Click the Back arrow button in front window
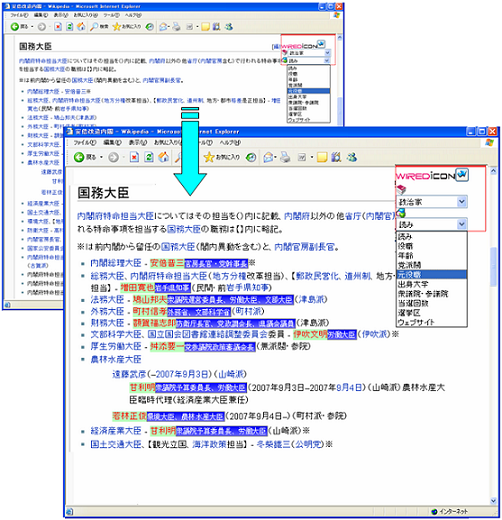 tap(79, 157)
